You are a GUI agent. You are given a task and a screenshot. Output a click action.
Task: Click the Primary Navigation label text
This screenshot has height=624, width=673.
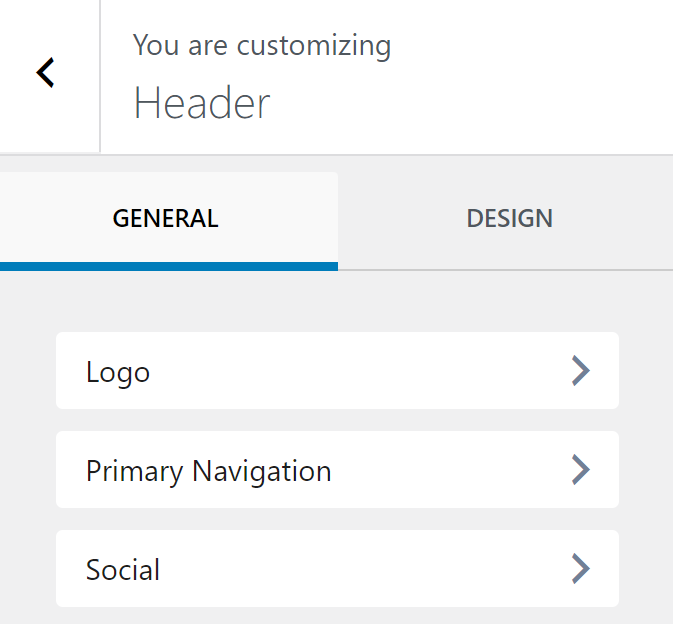pos(208,471)
